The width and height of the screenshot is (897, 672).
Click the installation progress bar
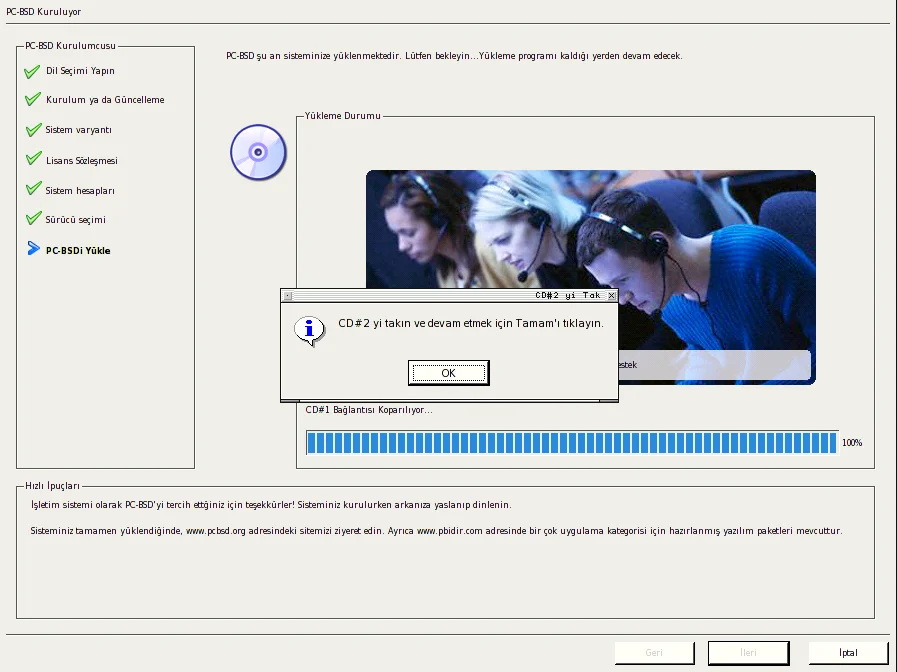pos(571,443)
